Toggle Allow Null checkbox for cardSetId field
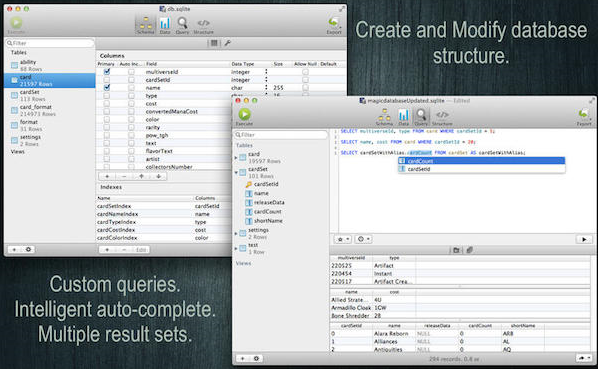598x369 pixels. tap(305, 80)
